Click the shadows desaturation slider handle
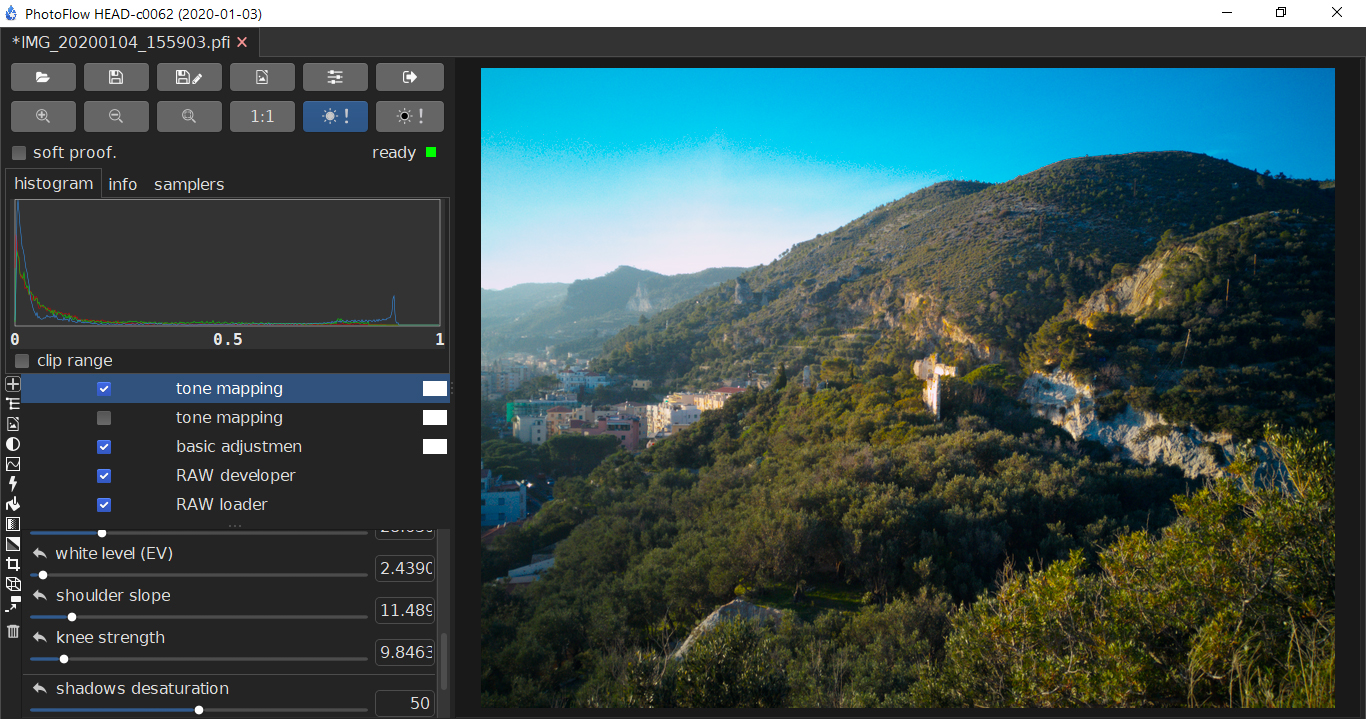 199,710
